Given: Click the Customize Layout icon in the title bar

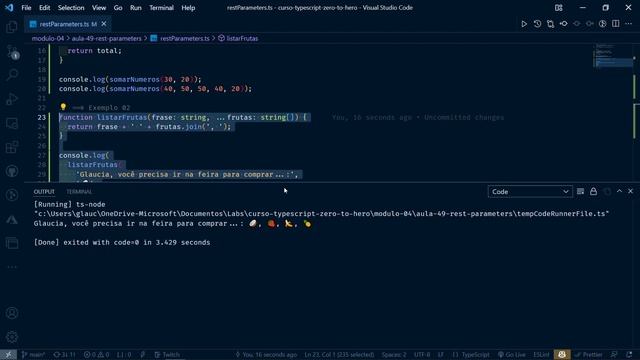Looking at the screenshot, I should (x=559, y=8).
